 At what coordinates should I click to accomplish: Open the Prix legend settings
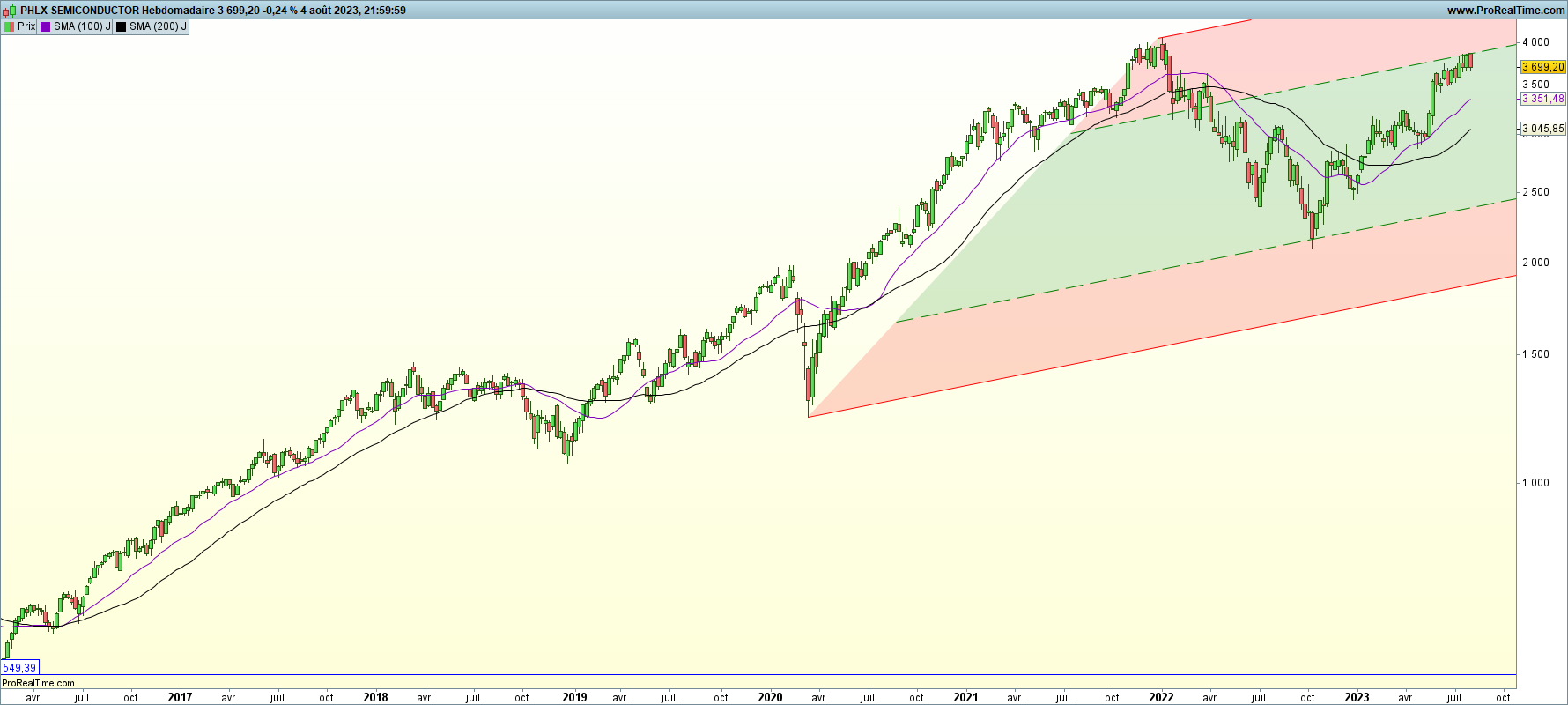[19, 26]
